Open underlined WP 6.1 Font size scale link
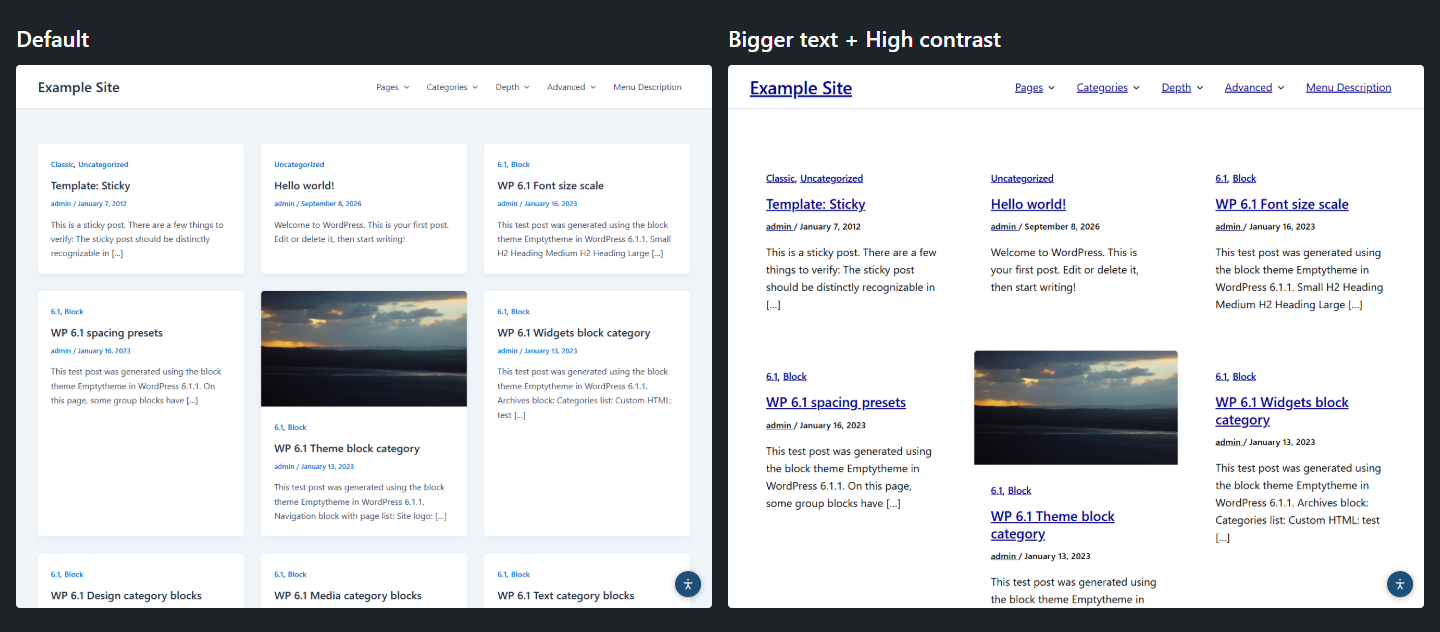The height and width of the screenshot is (632, 1440). tap(1282, 204)
